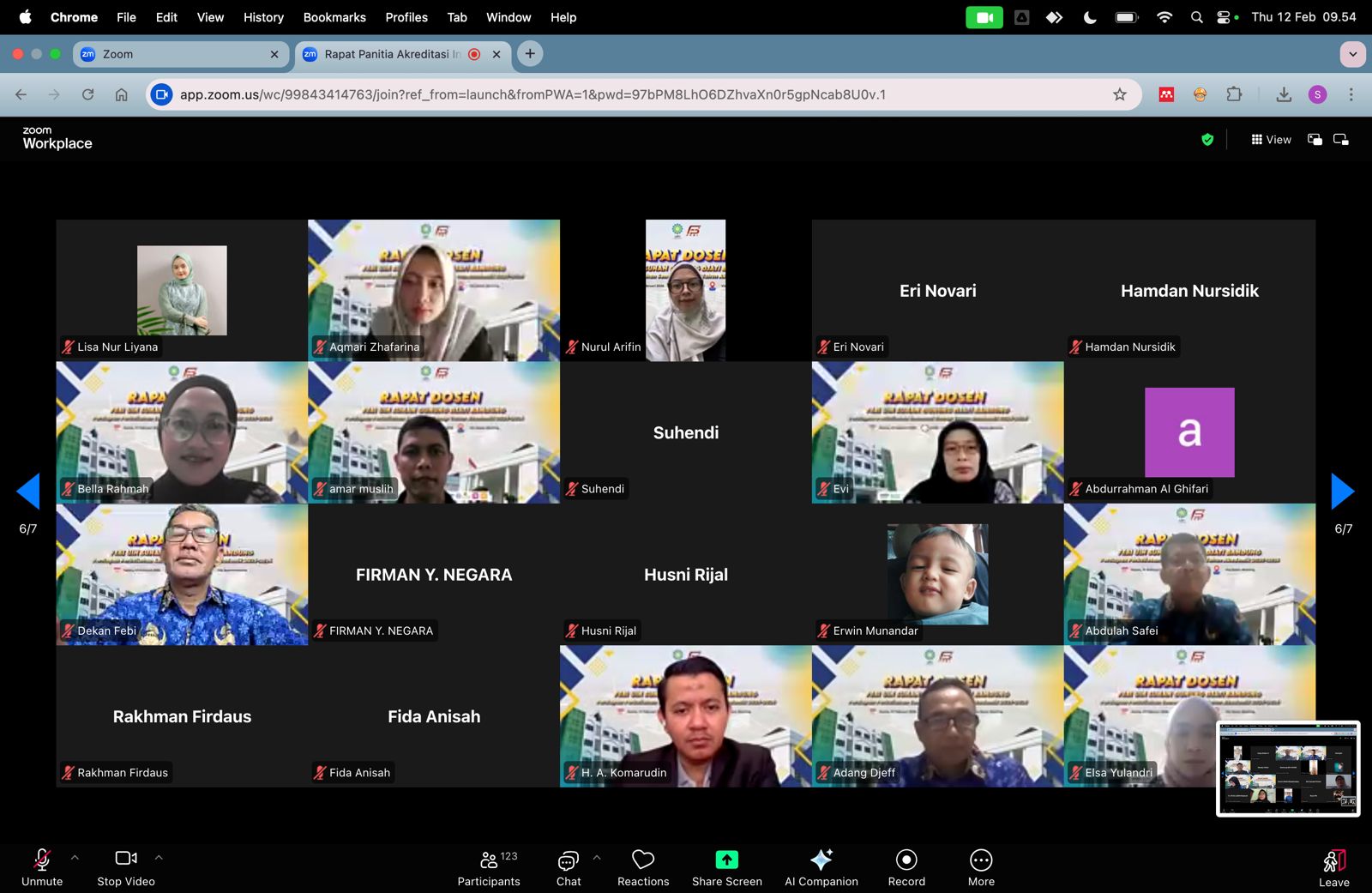The image size is (1372, 893).
Task: Open the Bookmarks menu in menu bar
Action: pos(334,17)
